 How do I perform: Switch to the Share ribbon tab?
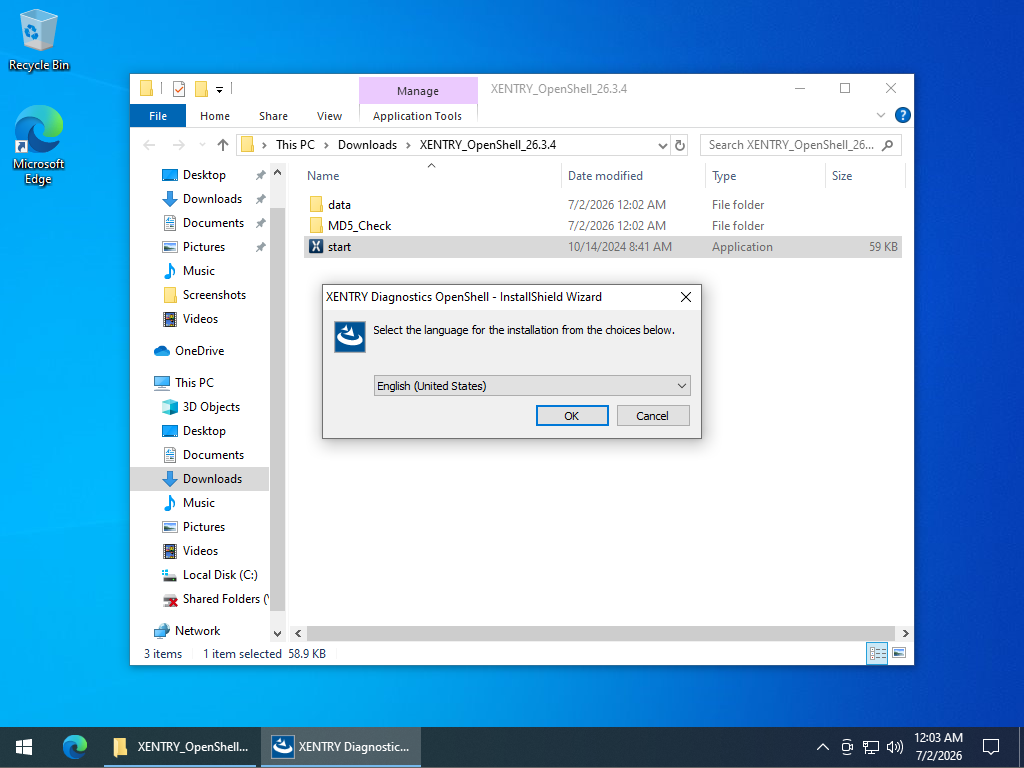click(273, 116)
